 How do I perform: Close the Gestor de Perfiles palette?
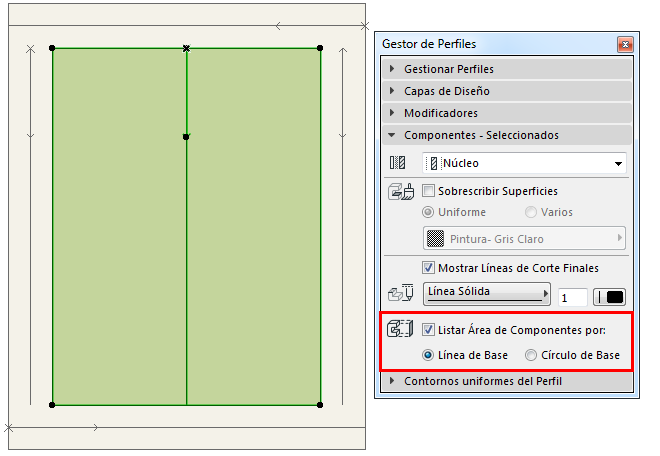click(x=625, y=44)
